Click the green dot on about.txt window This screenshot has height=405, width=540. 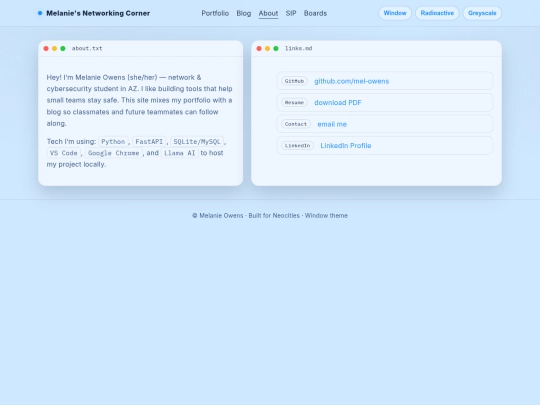(63, 49)
